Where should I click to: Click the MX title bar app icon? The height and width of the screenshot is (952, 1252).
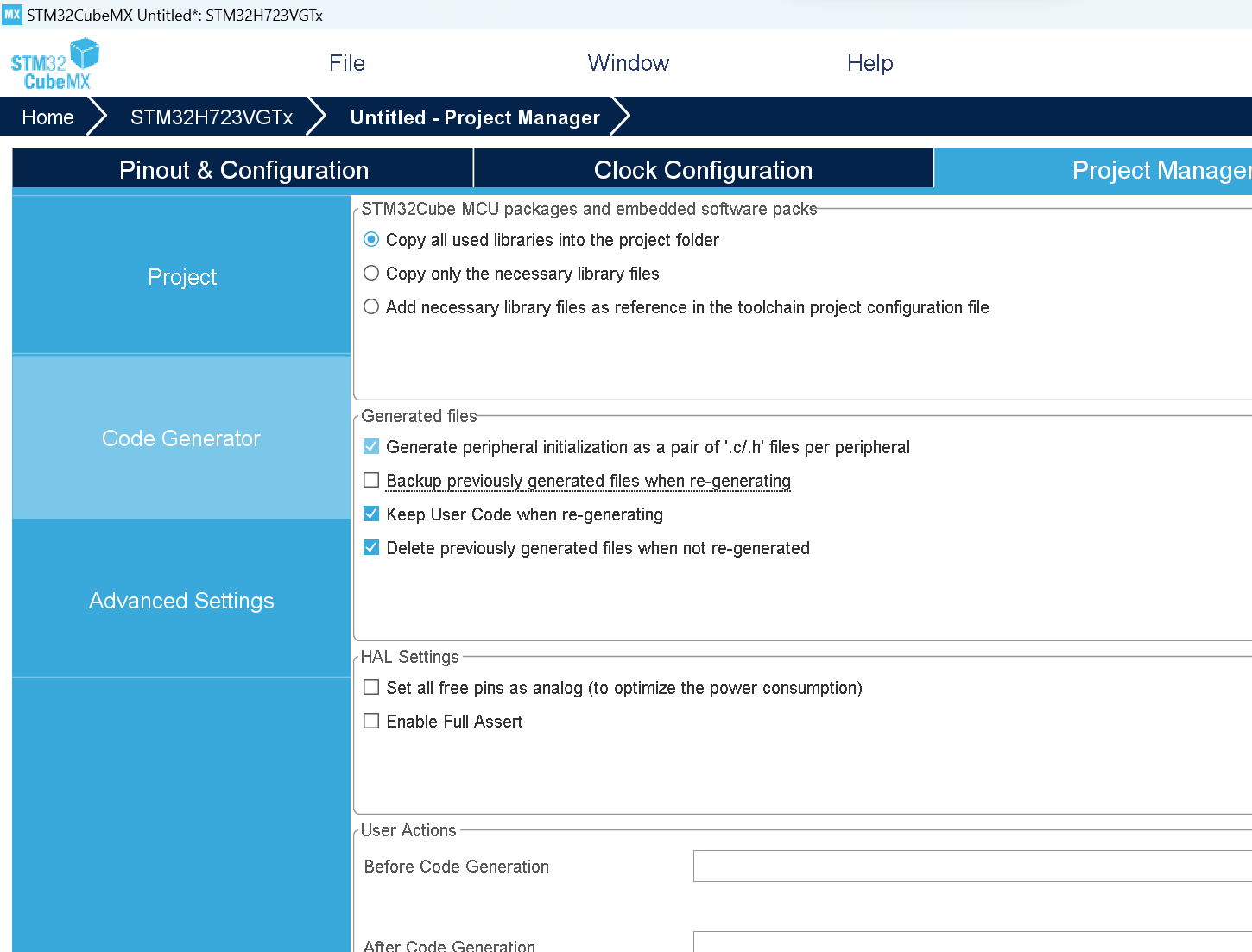click(x=12, y=15)
